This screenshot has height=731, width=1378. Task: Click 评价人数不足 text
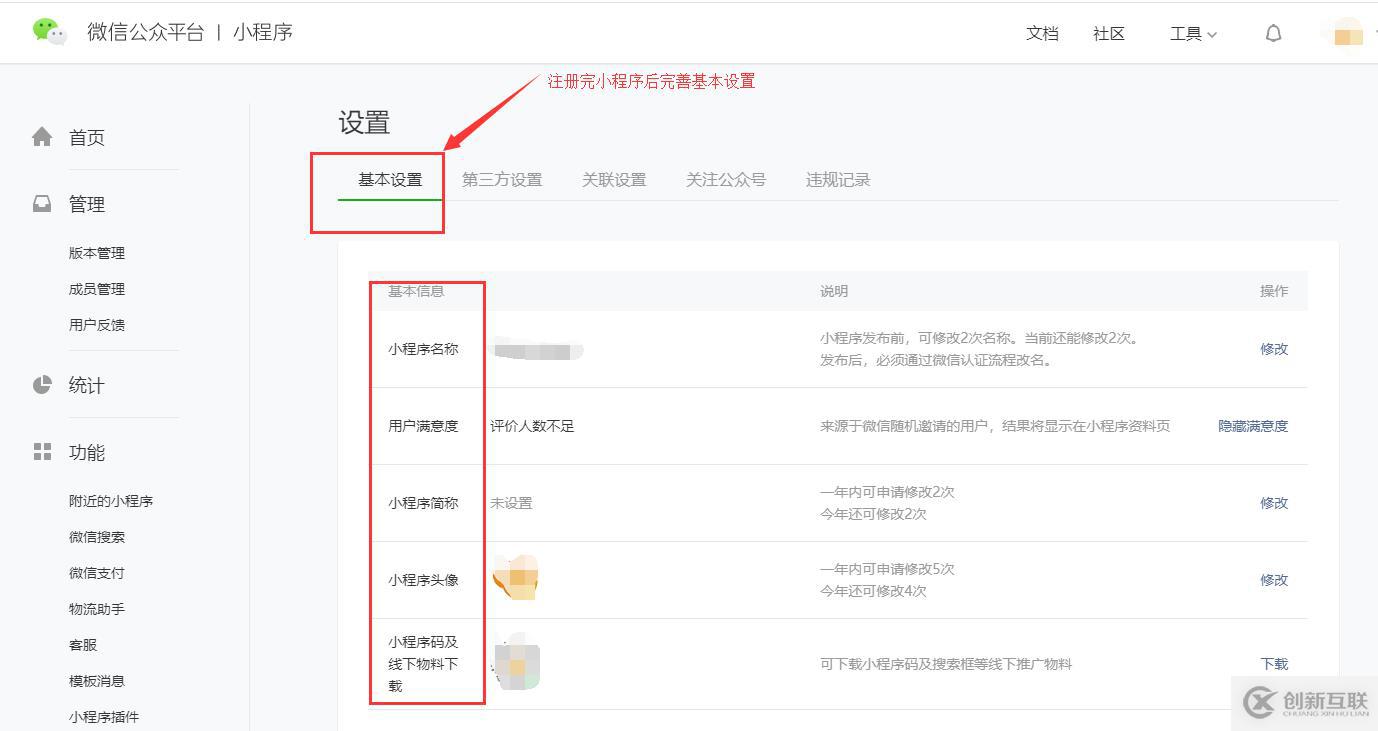click(532, 426)
